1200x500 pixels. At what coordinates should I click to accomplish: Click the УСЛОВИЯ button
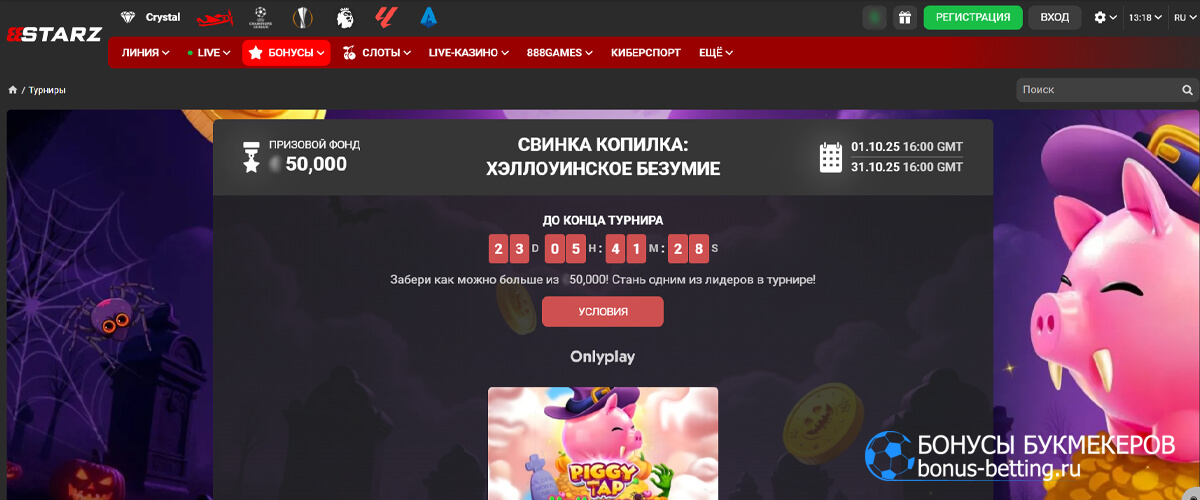pos(603,311)
